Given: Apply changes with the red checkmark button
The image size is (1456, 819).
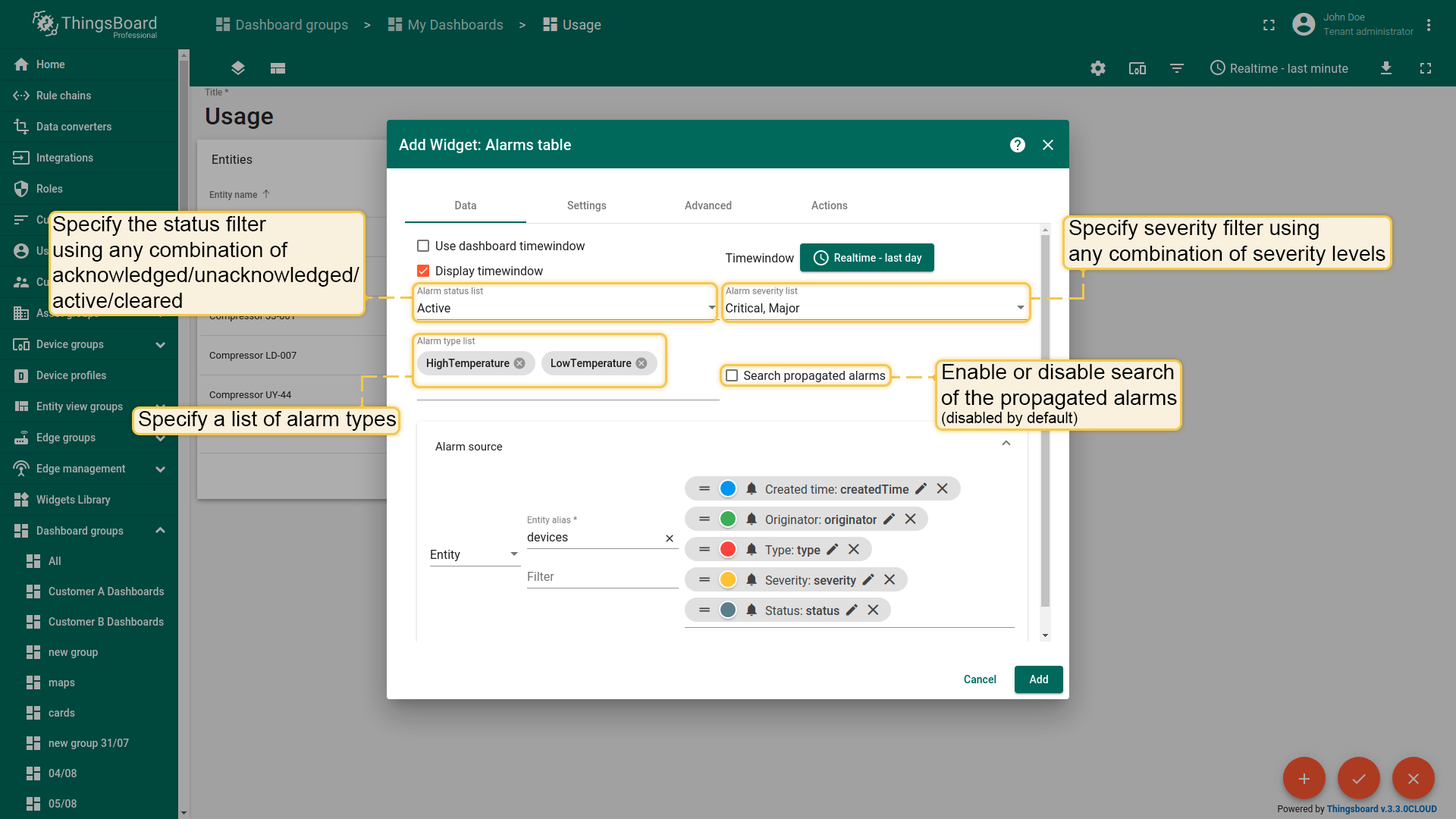Looking at the screenshot, I should pyautogui.click(x=1359, y=779).
